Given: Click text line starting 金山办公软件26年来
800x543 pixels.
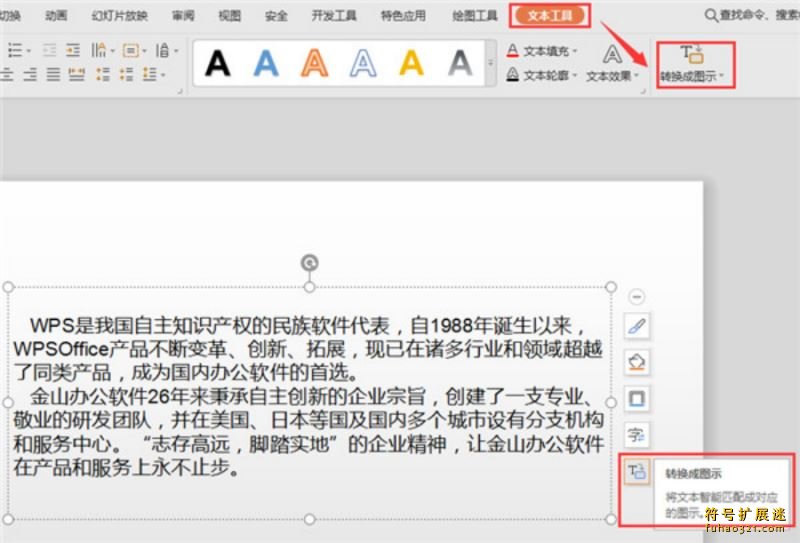Looking at the screenshot, I should coord(312,397).
